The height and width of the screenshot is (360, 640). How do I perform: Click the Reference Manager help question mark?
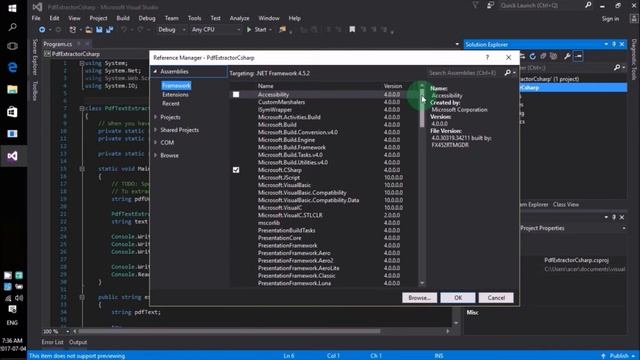pos(487,58)
